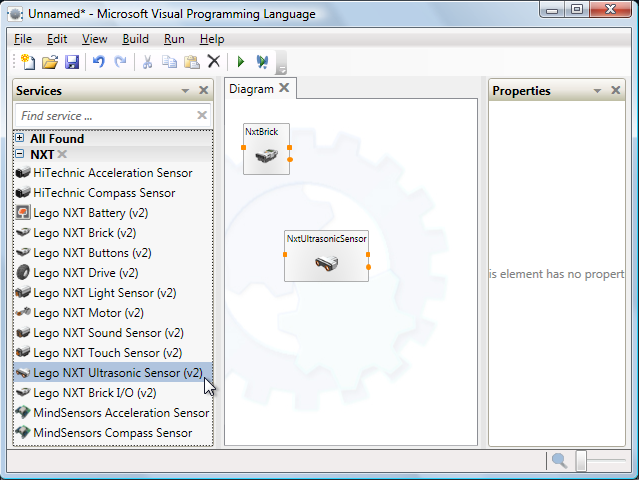
Task: Select the Diagram tab
Action: (251, 89)
